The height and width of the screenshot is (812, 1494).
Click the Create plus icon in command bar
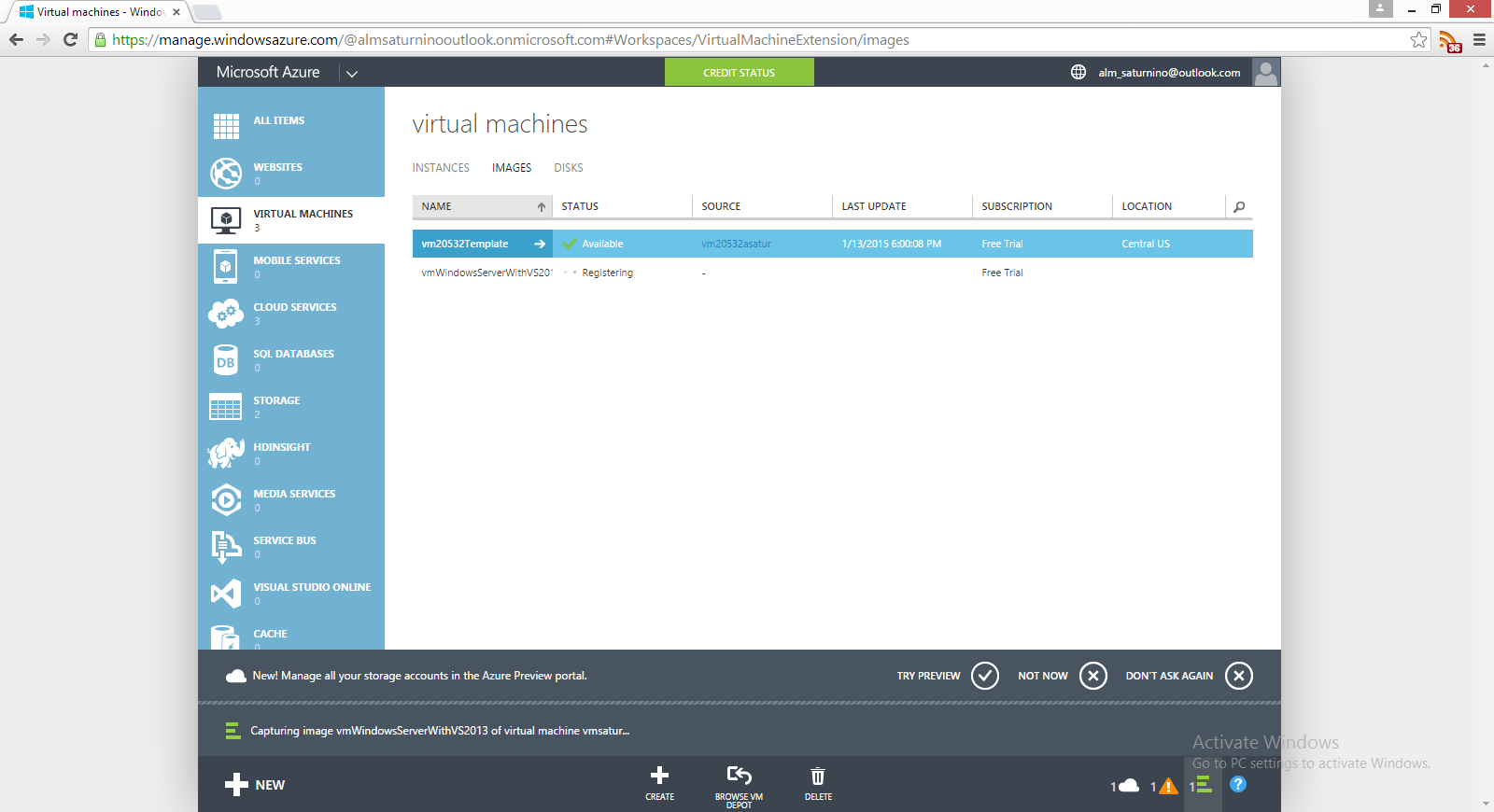click(x=659, y=776)
